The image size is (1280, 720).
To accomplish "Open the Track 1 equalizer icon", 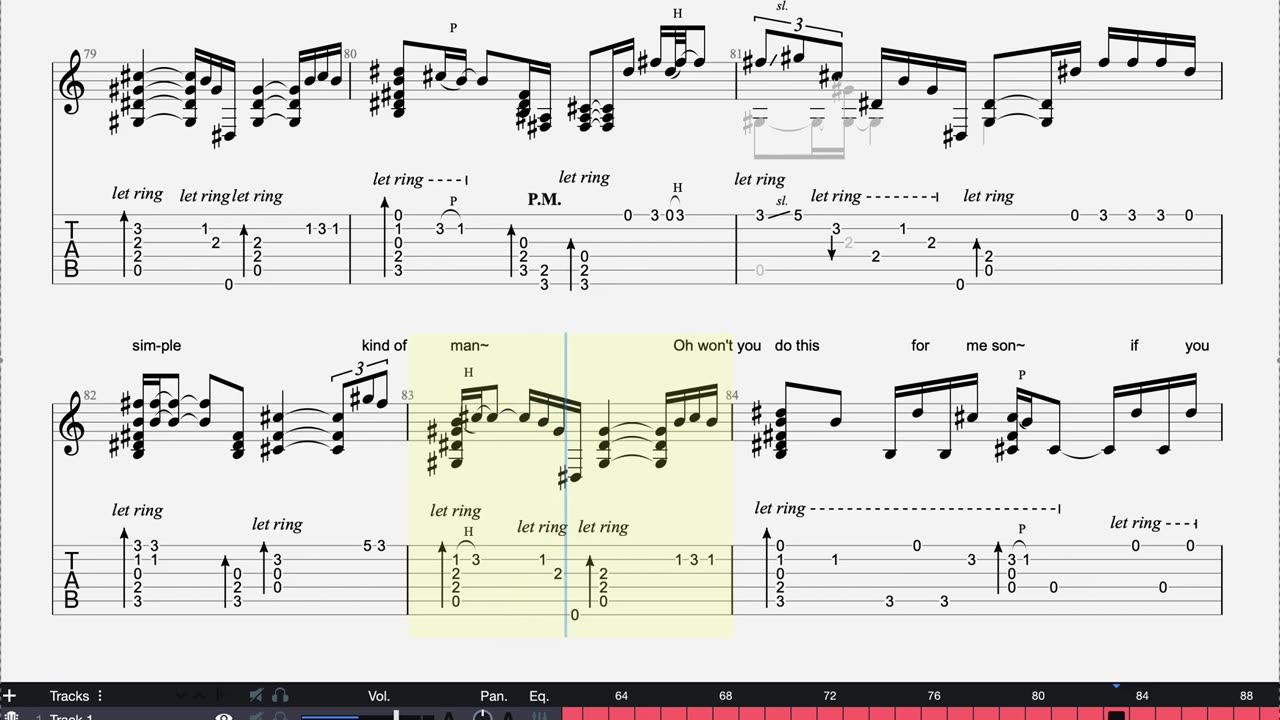I will pos(539,716).
